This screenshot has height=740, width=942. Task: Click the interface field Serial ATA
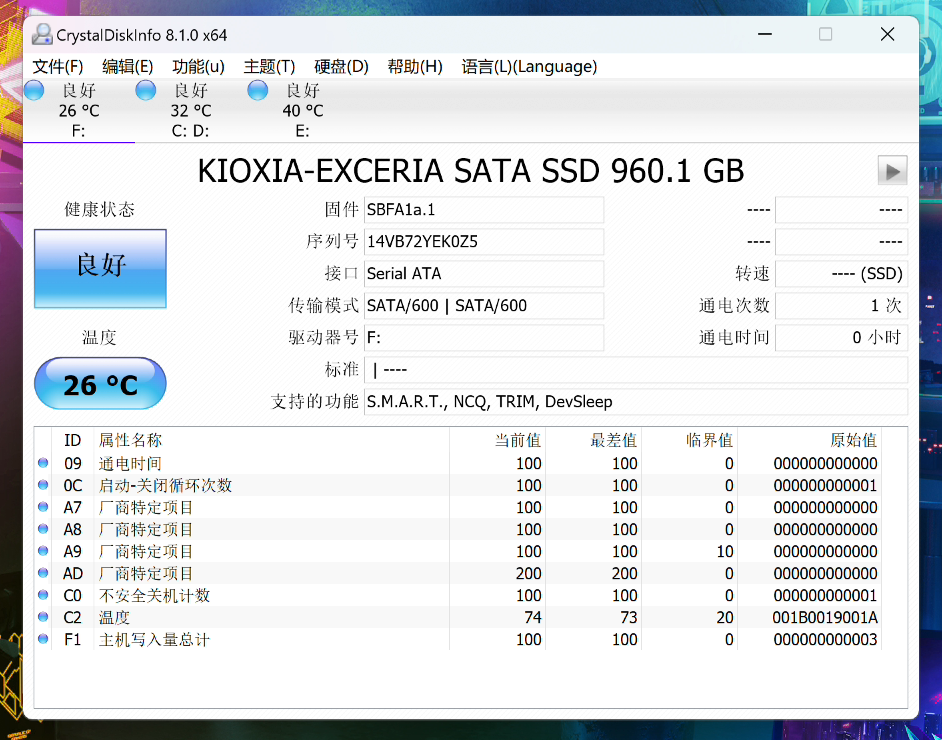[484, 274]
